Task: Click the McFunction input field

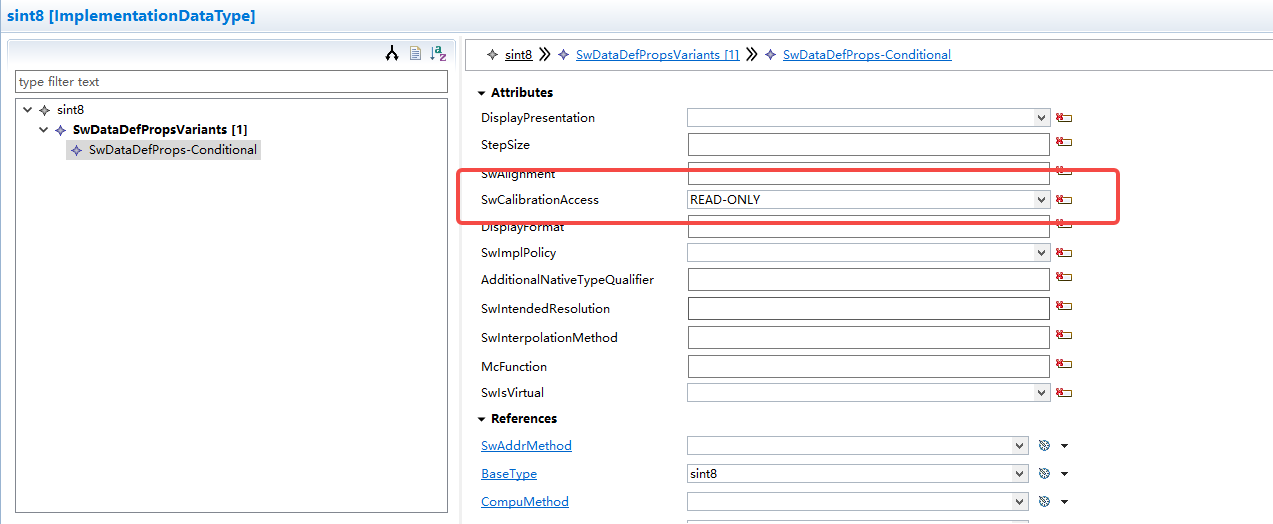Action: pyautogui.click(x=868, y=366)
